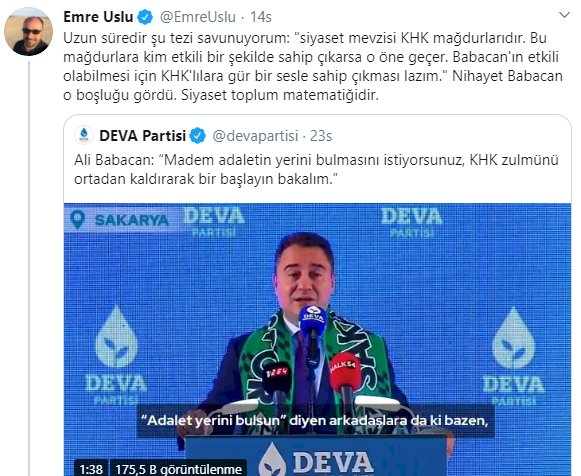Open Emre Uslu's main tweet text
The width and height of the screenshot is (581, 476).
pyautogui.click(x=313, y=67)
